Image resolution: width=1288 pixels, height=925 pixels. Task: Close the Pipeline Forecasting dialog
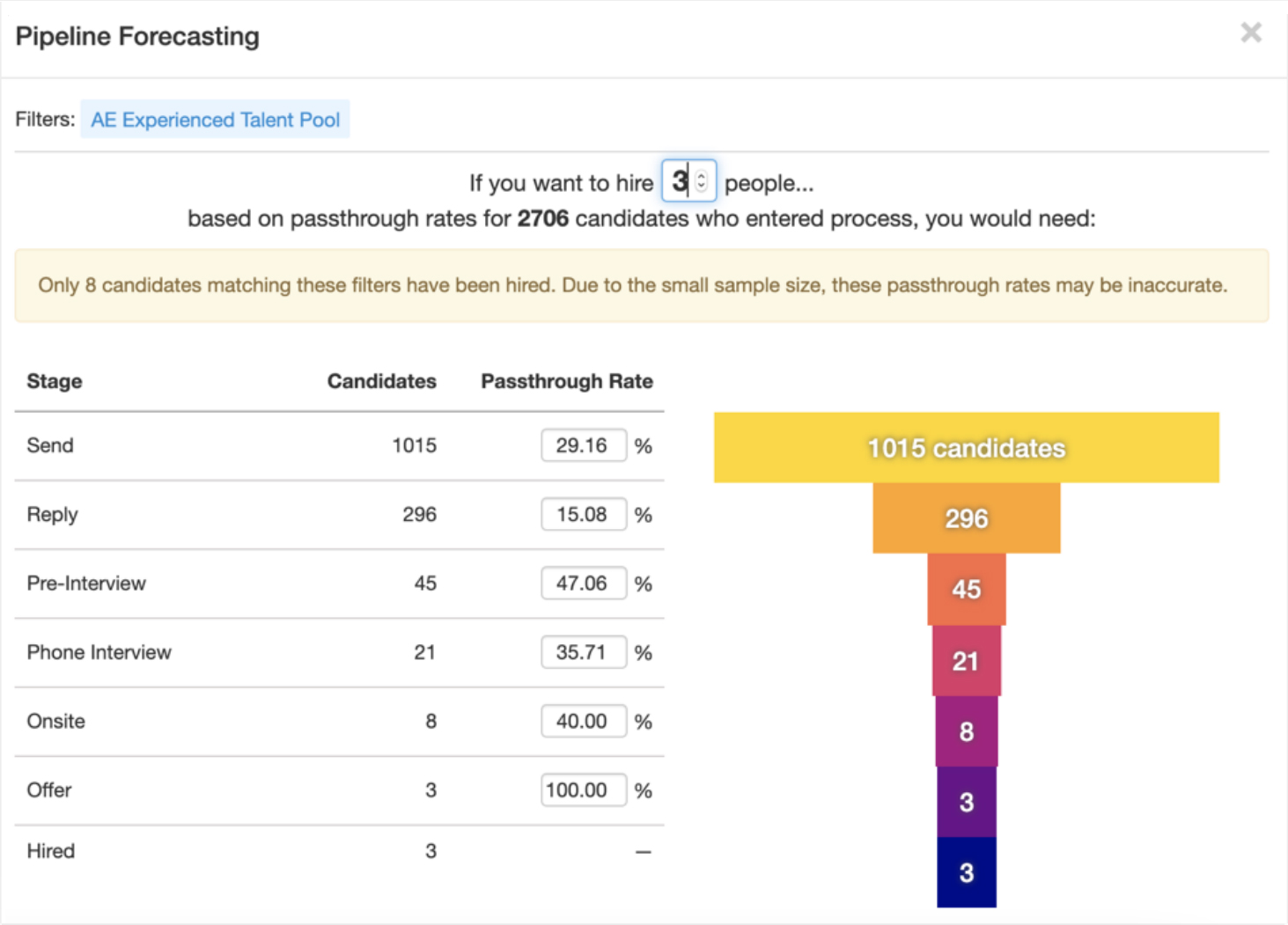1250,33
